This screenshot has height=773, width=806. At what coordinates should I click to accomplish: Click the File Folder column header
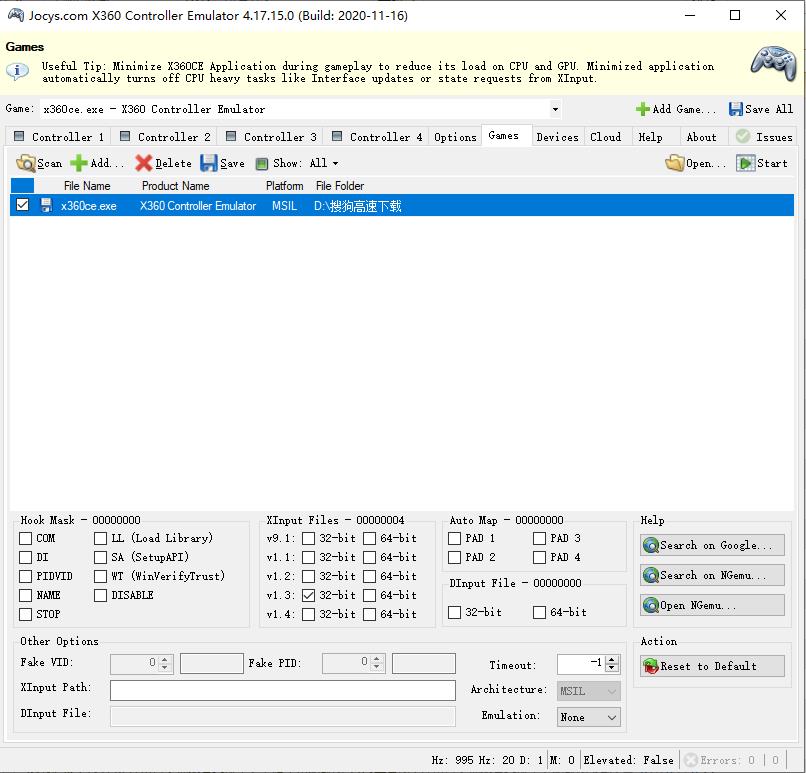pos(340,186)
